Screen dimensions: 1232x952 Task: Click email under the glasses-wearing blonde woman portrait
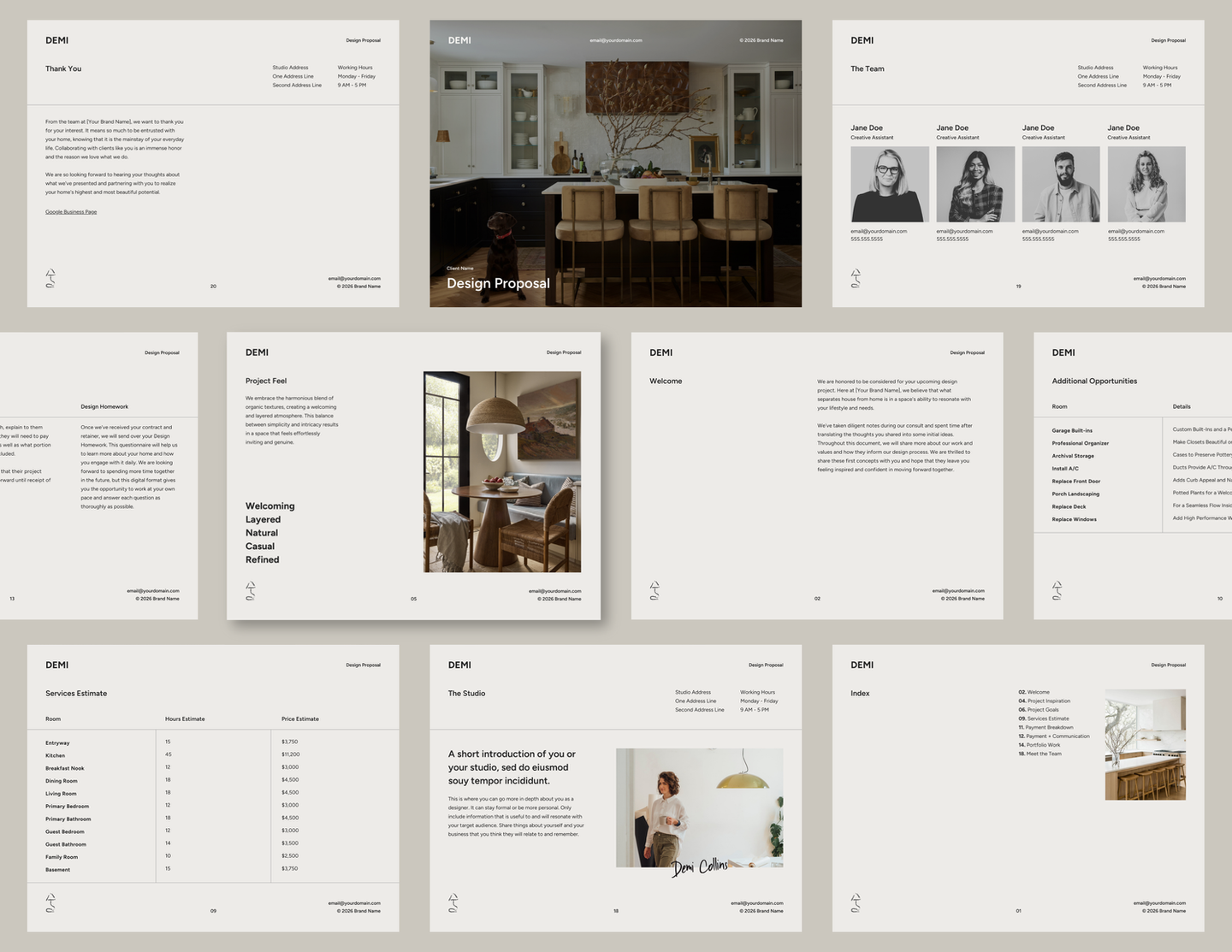tap(879, 231)
